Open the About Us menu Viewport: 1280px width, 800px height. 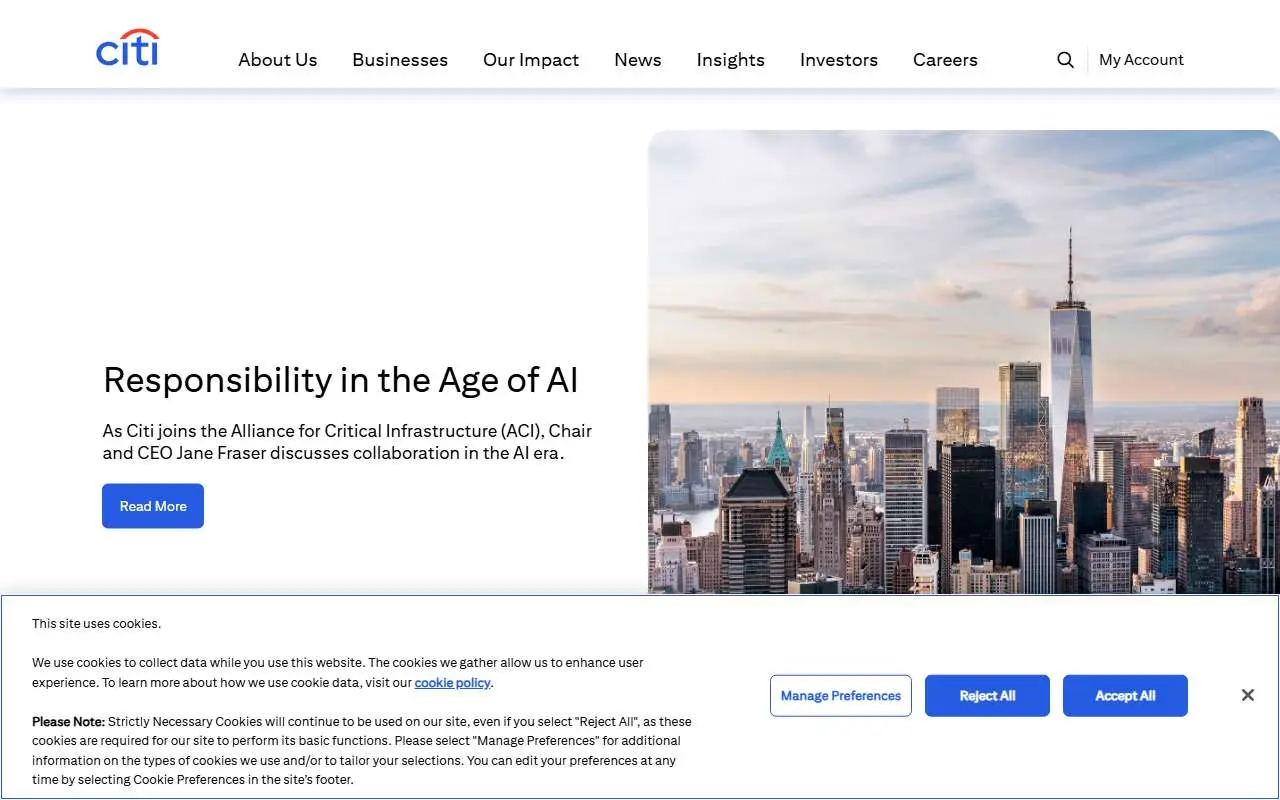tap(278, 60)
